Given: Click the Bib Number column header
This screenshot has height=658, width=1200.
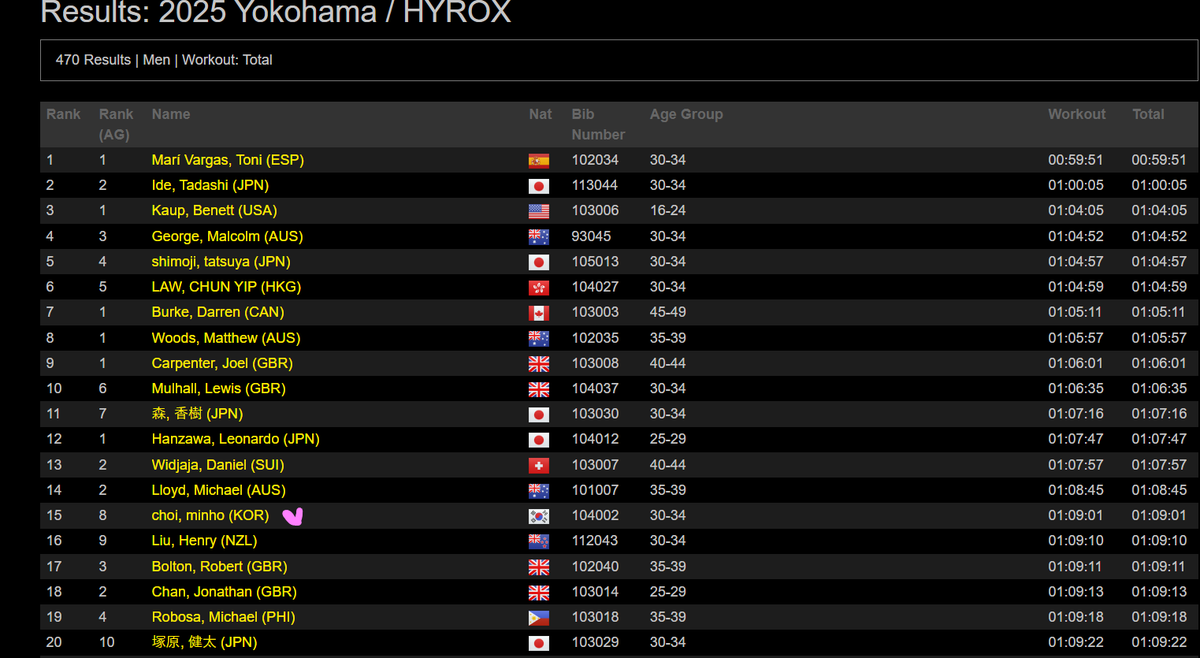Looking at the screenshot, I should (598, 124).
